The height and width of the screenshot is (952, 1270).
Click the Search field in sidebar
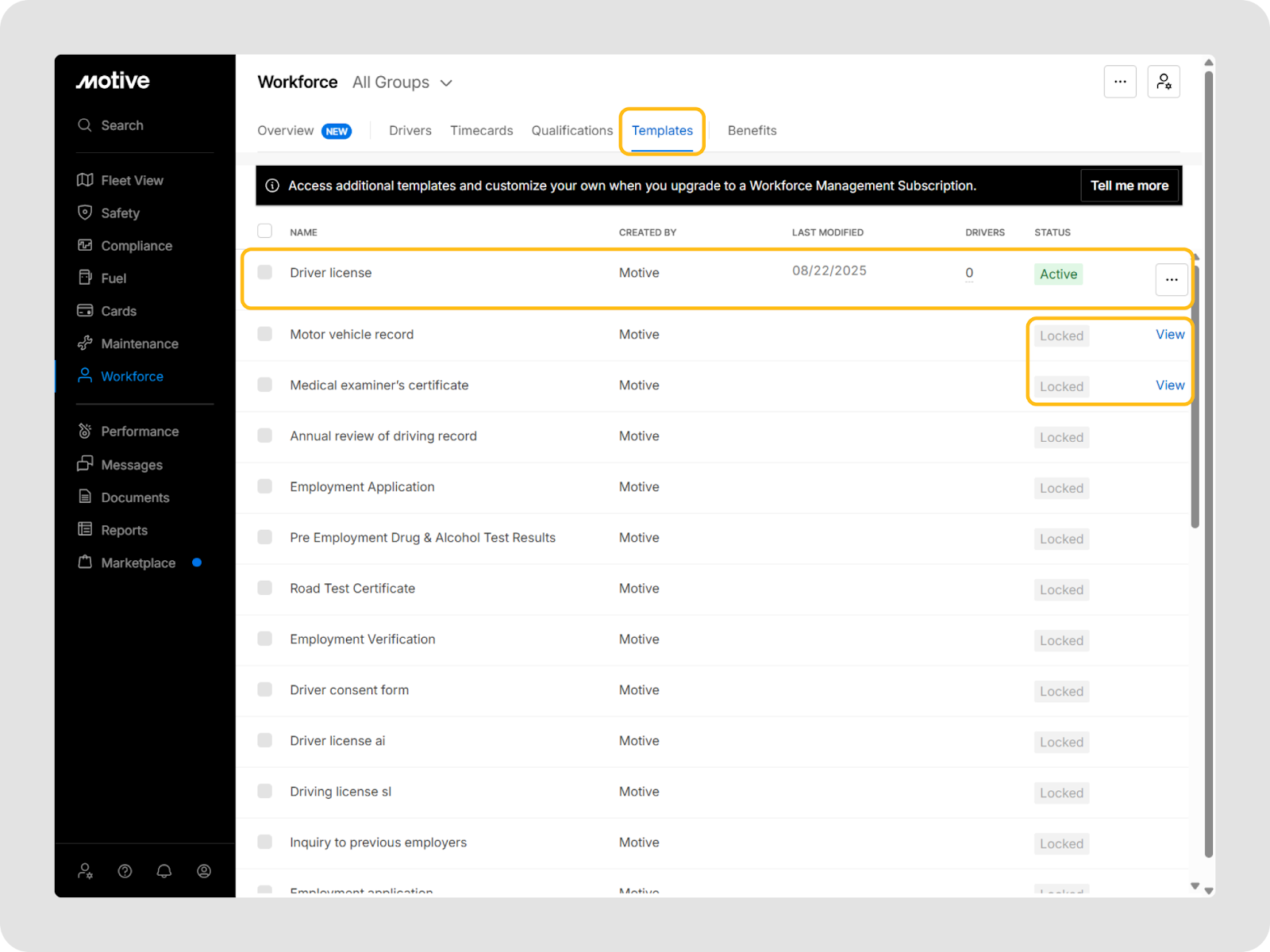click(x=122, y=125)
